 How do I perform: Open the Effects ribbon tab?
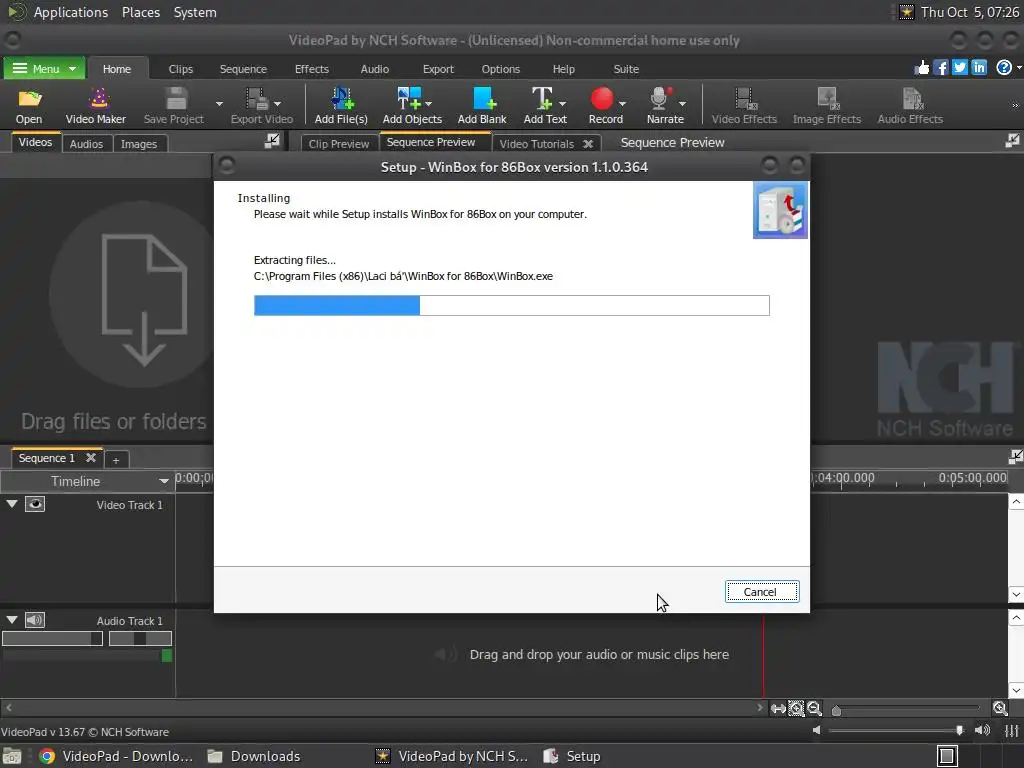(312, 69)
